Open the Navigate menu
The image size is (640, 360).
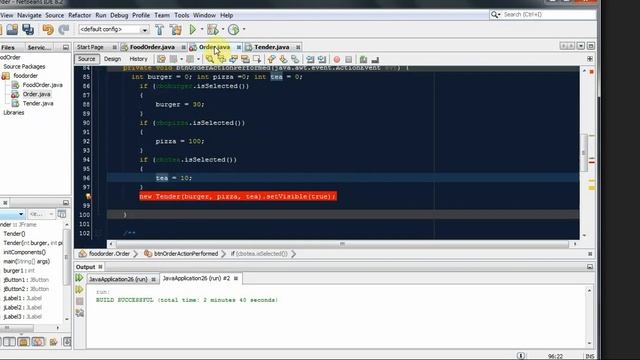pyautogui.click(x=29, y=15)
